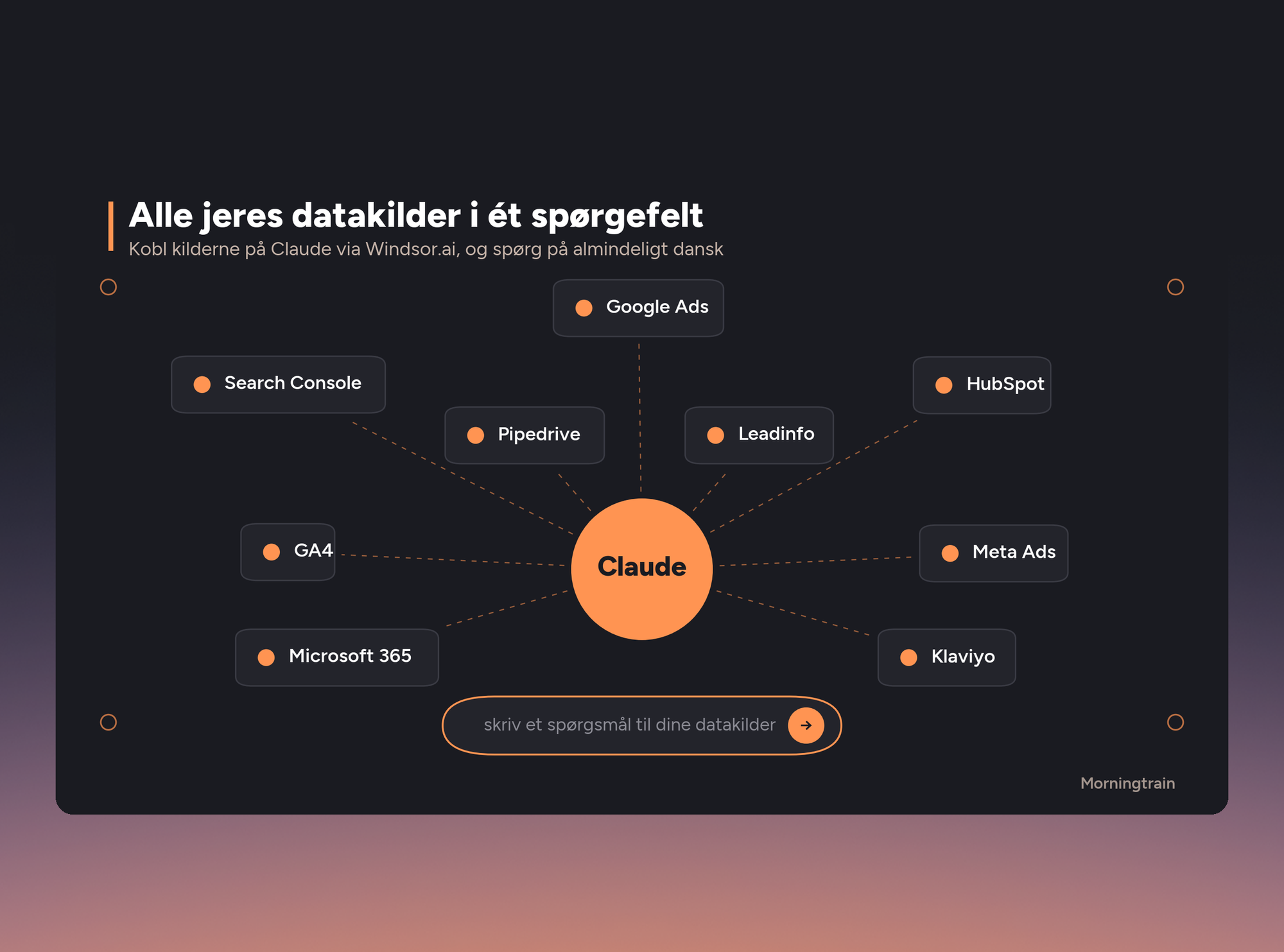Image resolution: width=1284 pixels, height=952 pixels.
Task: Click the orange dot beside Google Ads
Action: pos(584,308)
